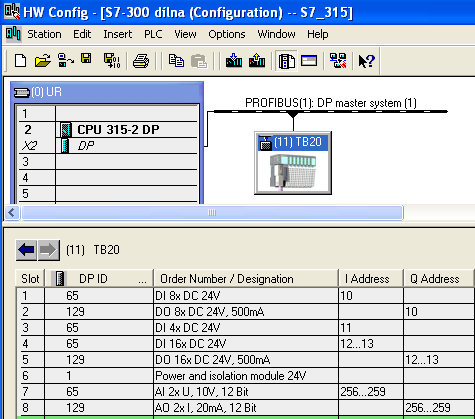Select the italic DP row in rack
The height and width of the screenshot is (419, 475).
click(x=108, y=146)
